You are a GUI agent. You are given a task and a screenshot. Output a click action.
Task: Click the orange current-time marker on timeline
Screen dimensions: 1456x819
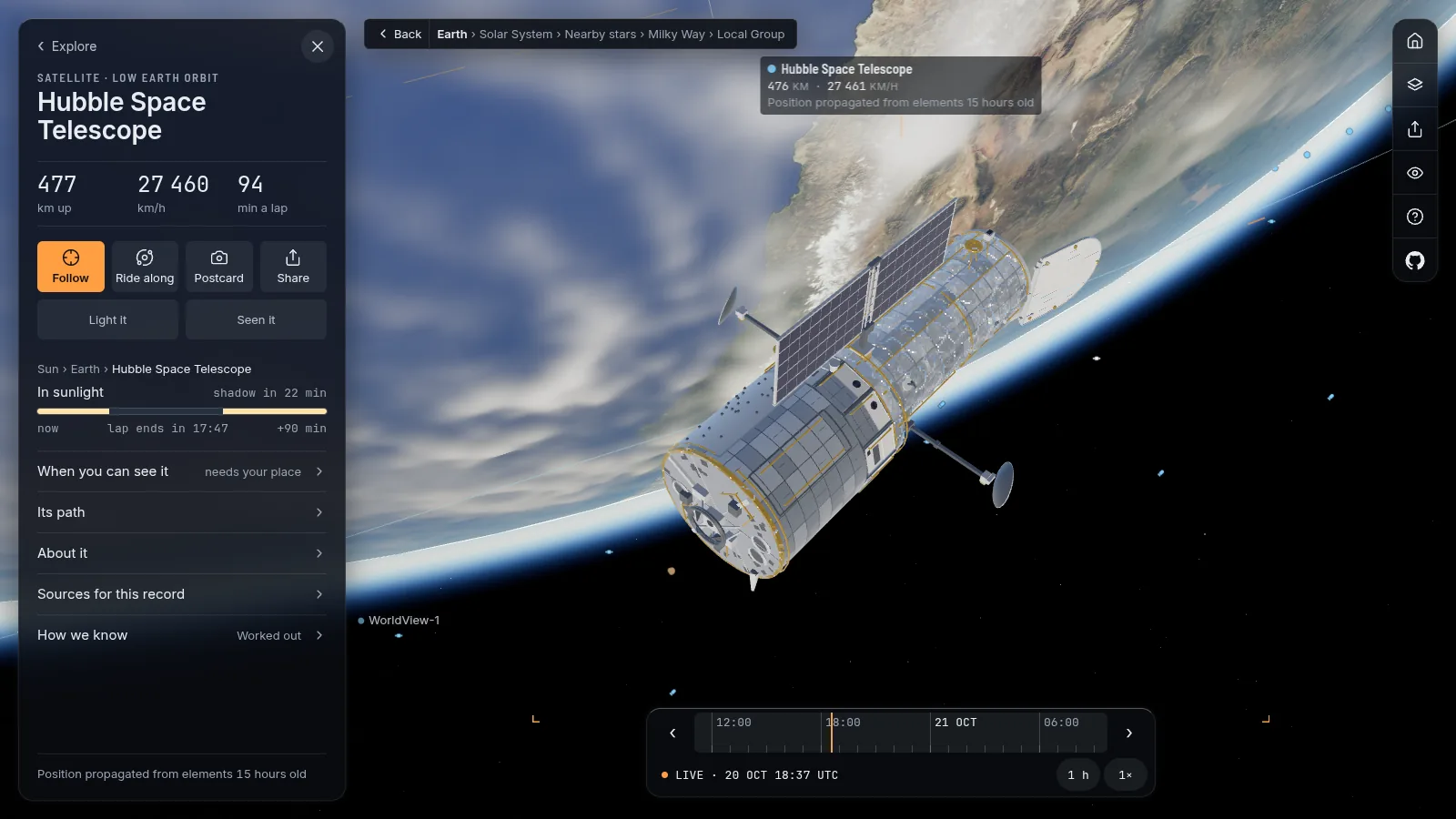click(x=831, y=733)
